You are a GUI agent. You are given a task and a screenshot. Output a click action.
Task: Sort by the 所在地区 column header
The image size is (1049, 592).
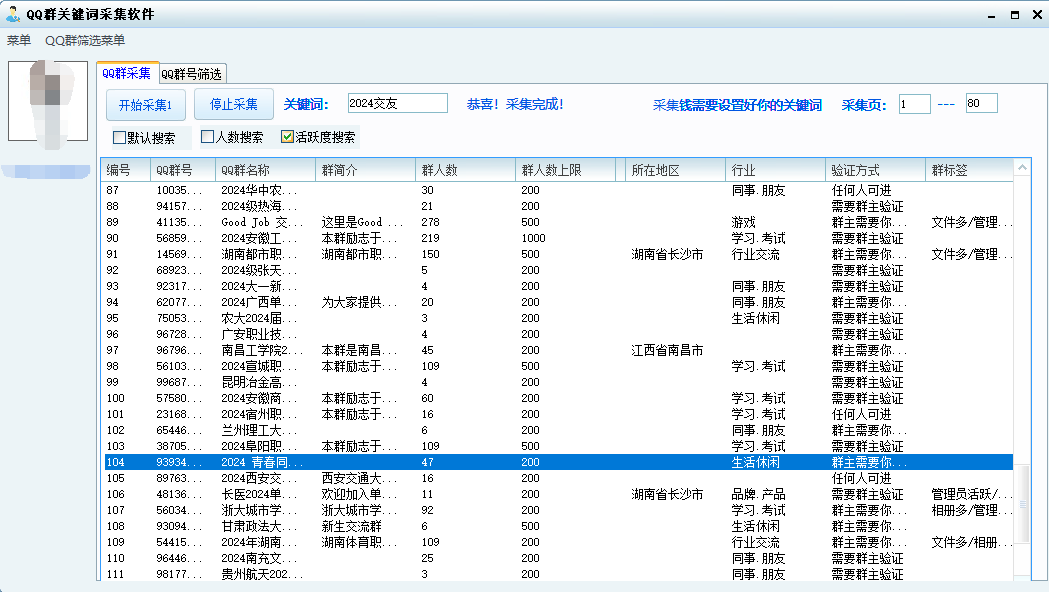(x=675, y=170)
